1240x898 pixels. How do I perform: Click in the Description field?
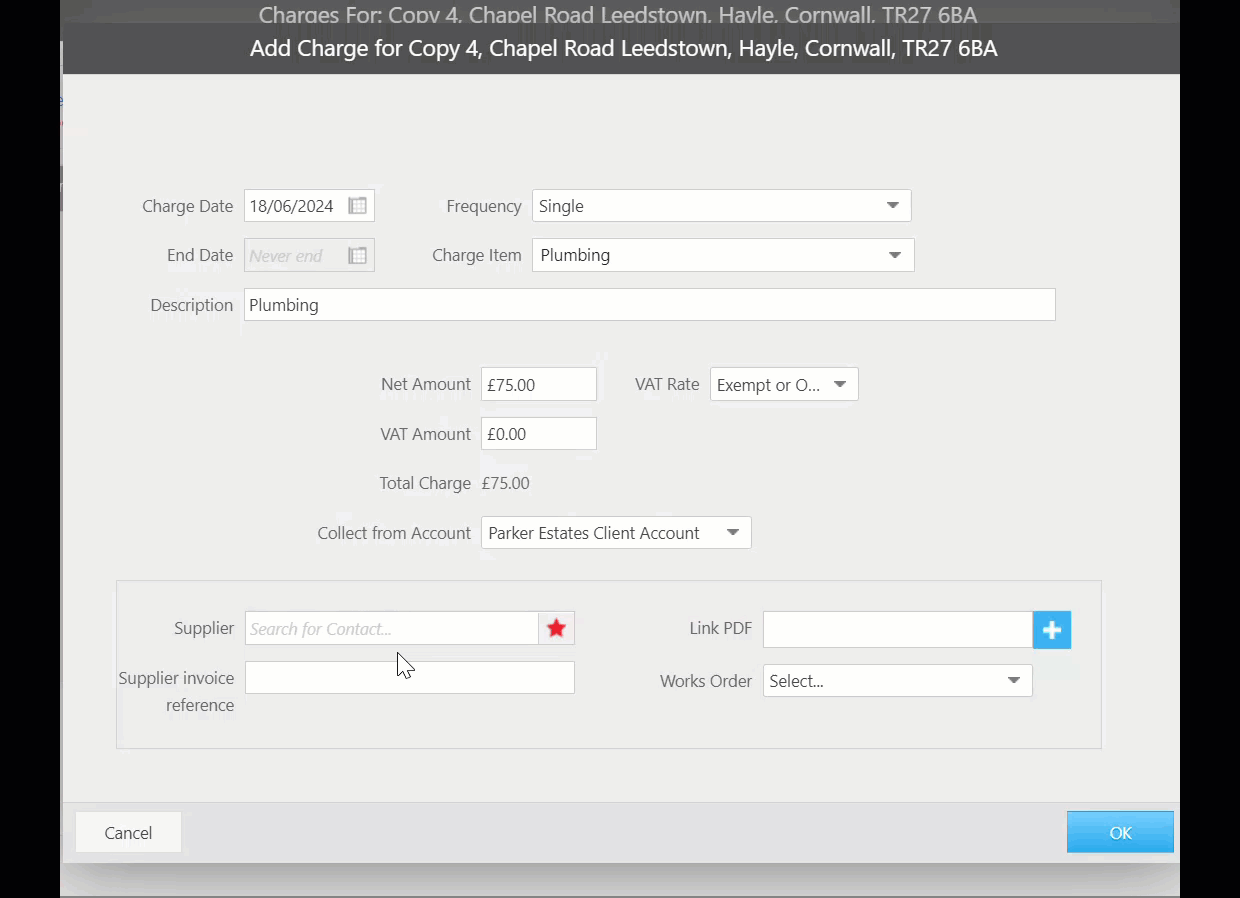[x=649, y=305]
